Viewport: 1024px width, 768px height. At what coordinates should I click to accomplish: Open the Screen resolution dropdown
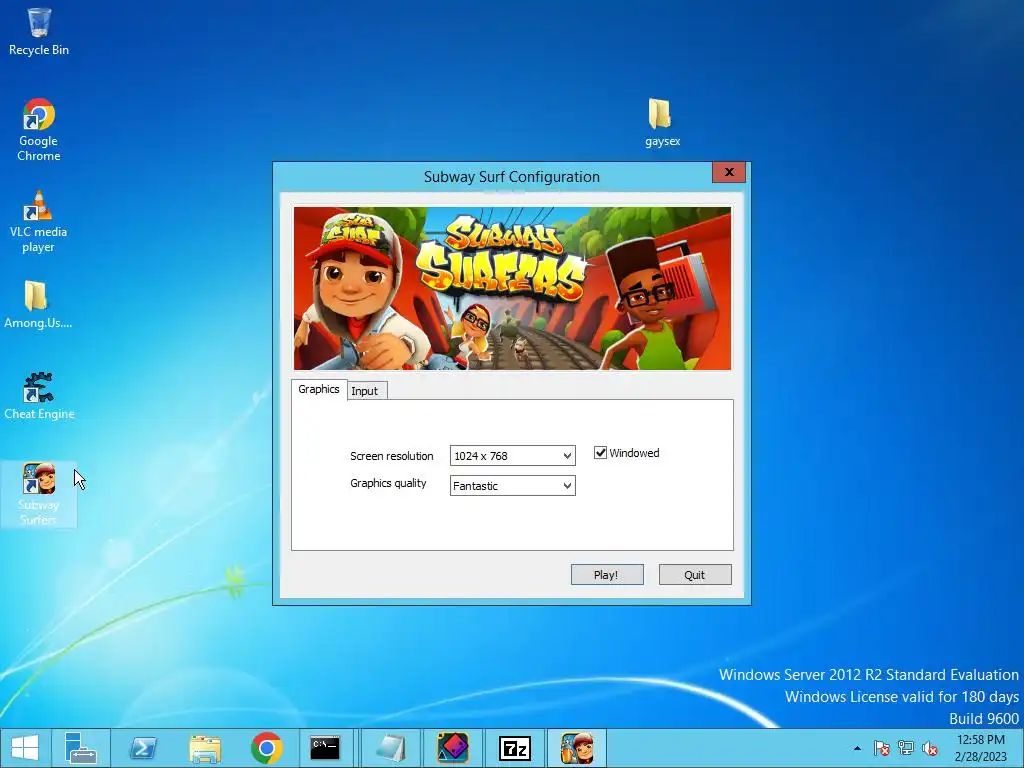513,456
